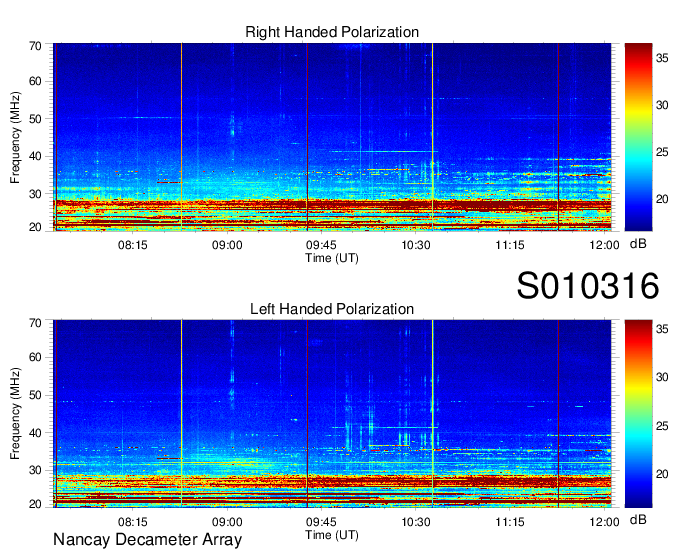Click the dB unit label of top color bar
Screen dimensions: 680x552
[638, 244]
